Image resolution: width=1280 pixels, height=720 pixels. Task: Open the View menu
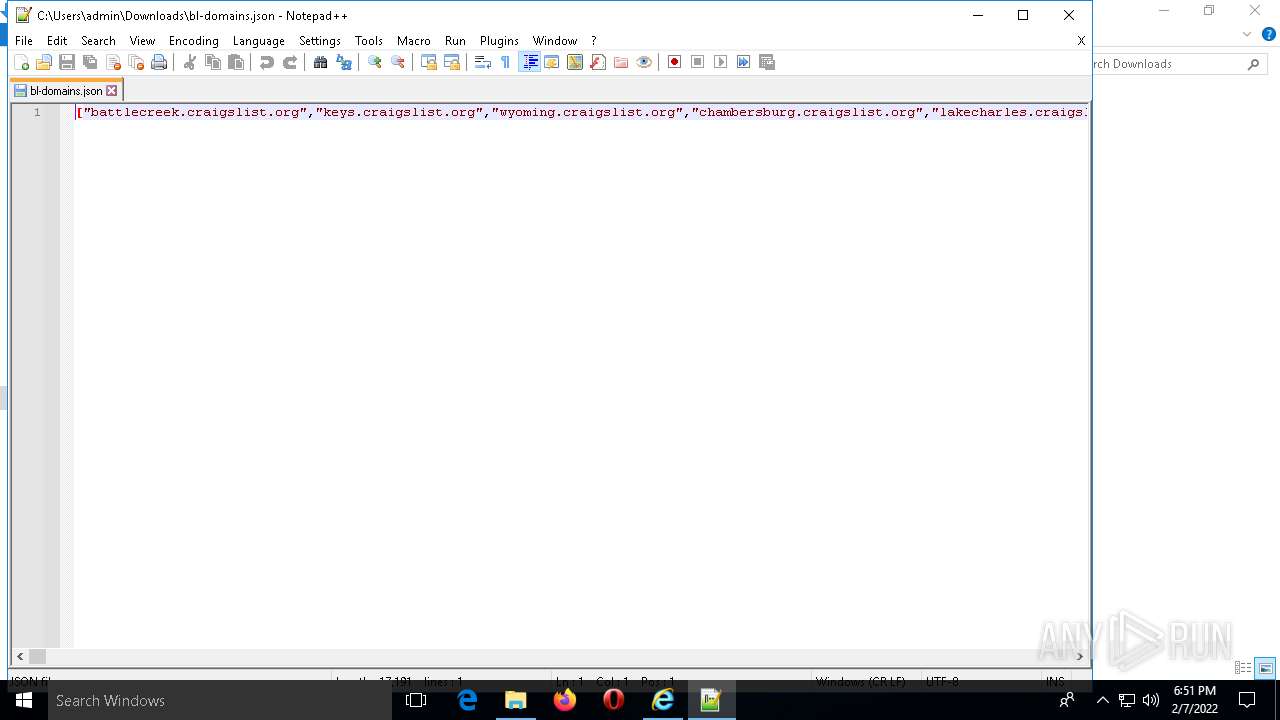click(x=142, y=41)
